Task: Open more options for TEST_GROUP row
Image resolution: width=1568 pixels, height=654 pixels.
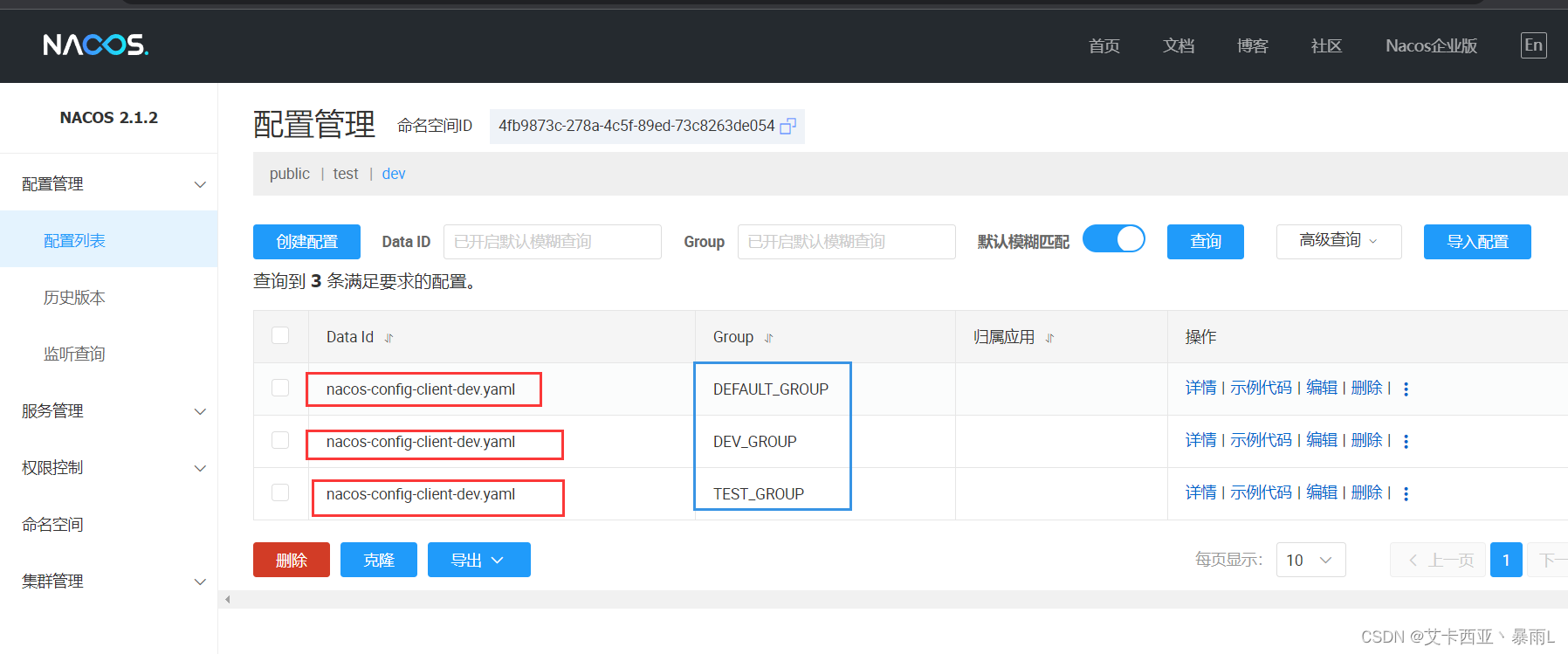Action: pos(1406,494)
